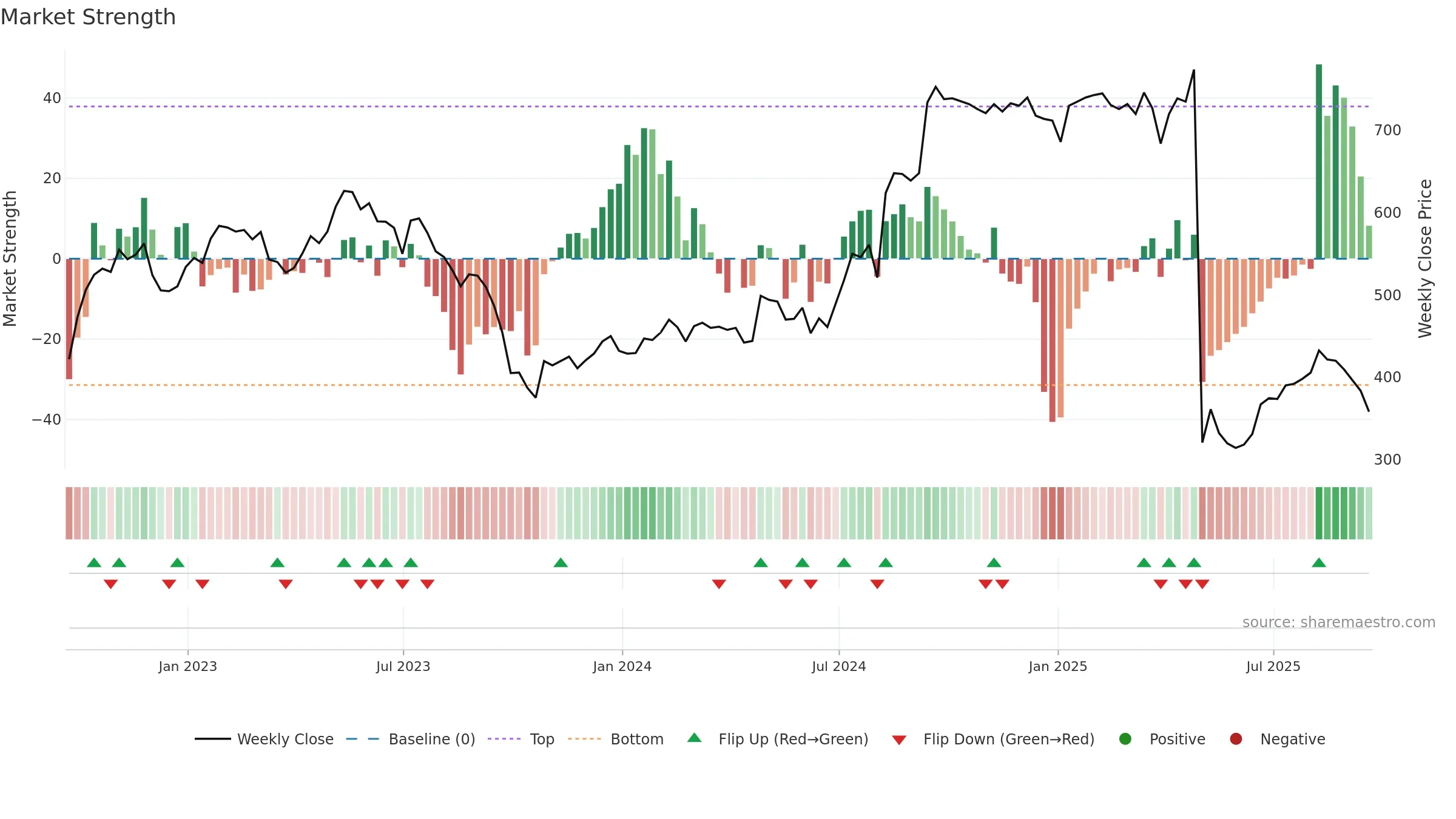The height and width of the screenshot is (819, 1456).
Task: Select the Jul 2025 x-axis label
Action: click(x=1273, y=667)
